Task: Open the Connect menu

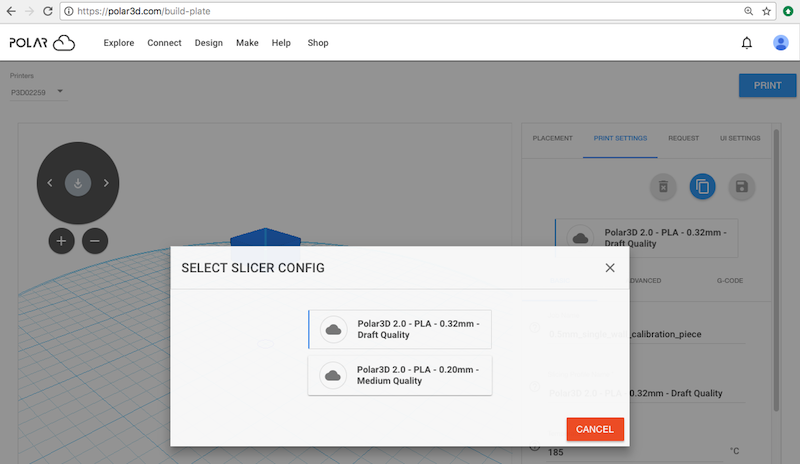Action: coord(164,43)
